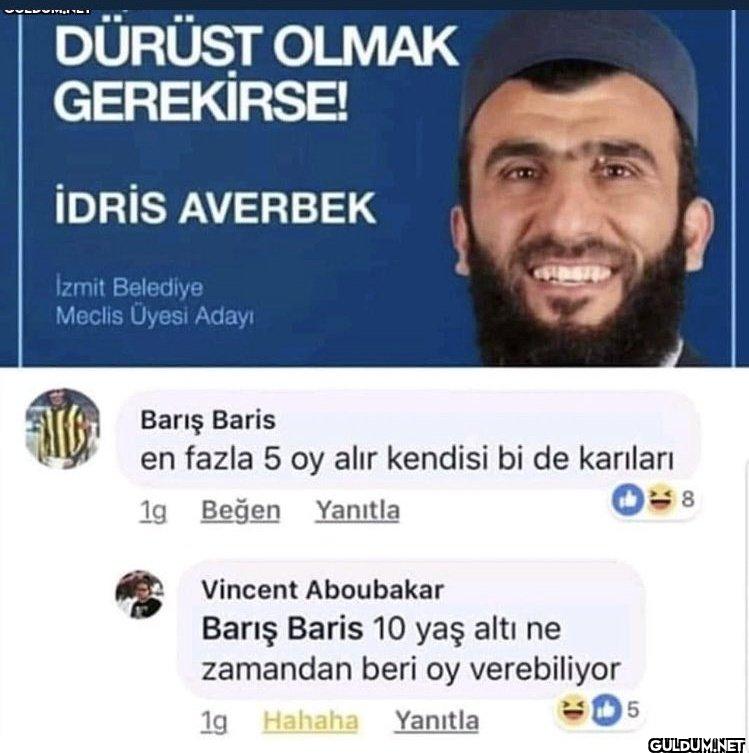The height and width of the screenshot is (753, 749).
Task: Click laughing emoji reaction on Barış Baris's comment
Action: click(x=660, y=499)
